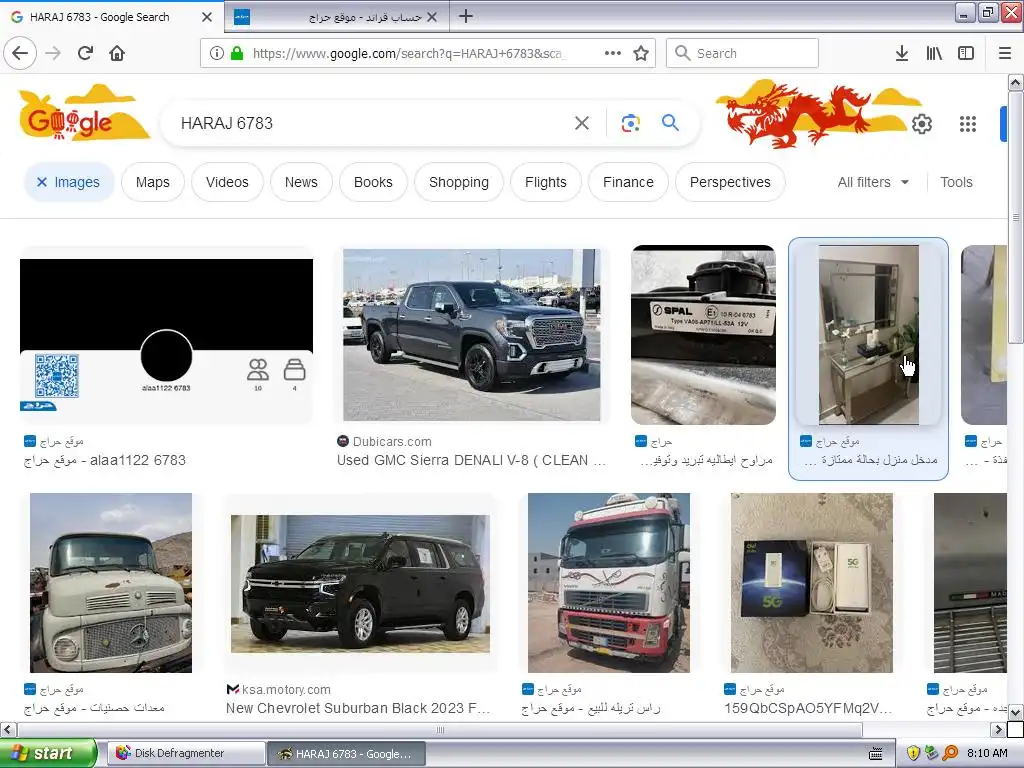Click the green padlock security icon

coord(236,53)
